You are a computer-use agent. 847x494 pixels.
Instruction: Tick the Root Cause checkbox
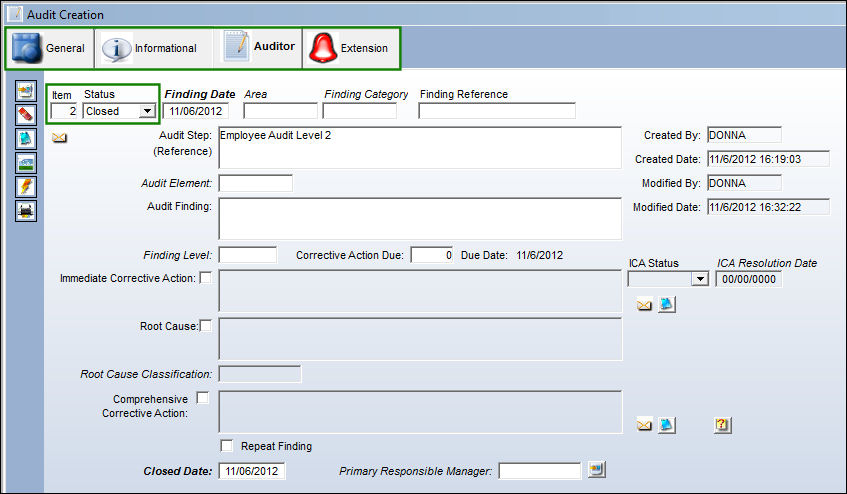pos(206,326)
